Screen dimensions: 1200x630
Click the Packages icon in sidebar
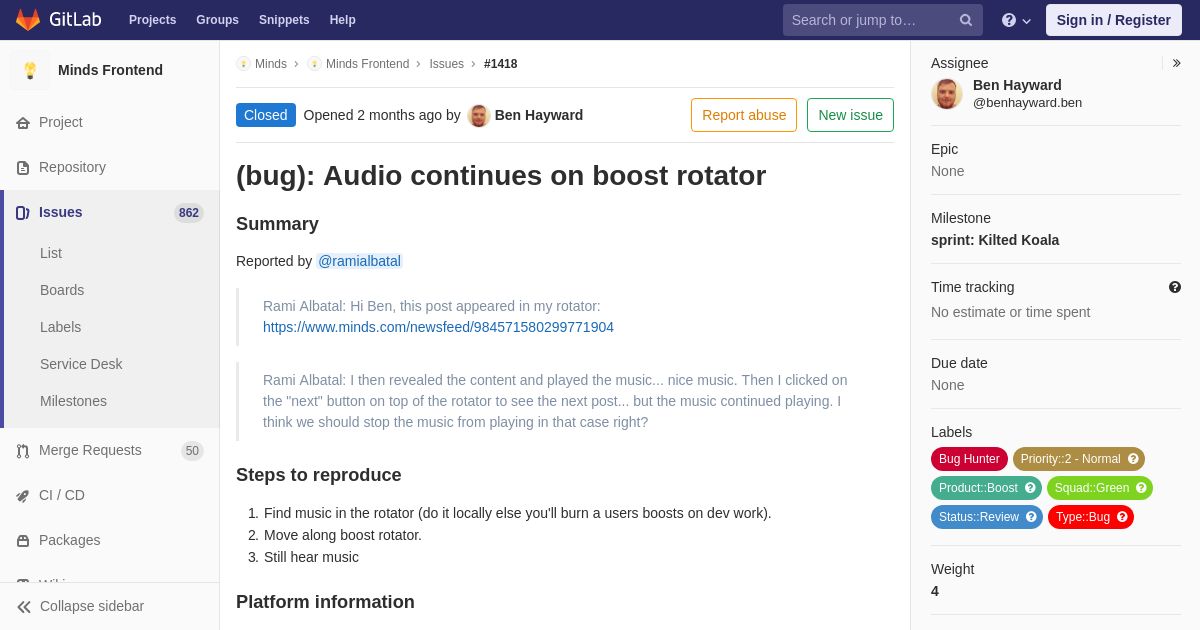click(x=23, y=541)
